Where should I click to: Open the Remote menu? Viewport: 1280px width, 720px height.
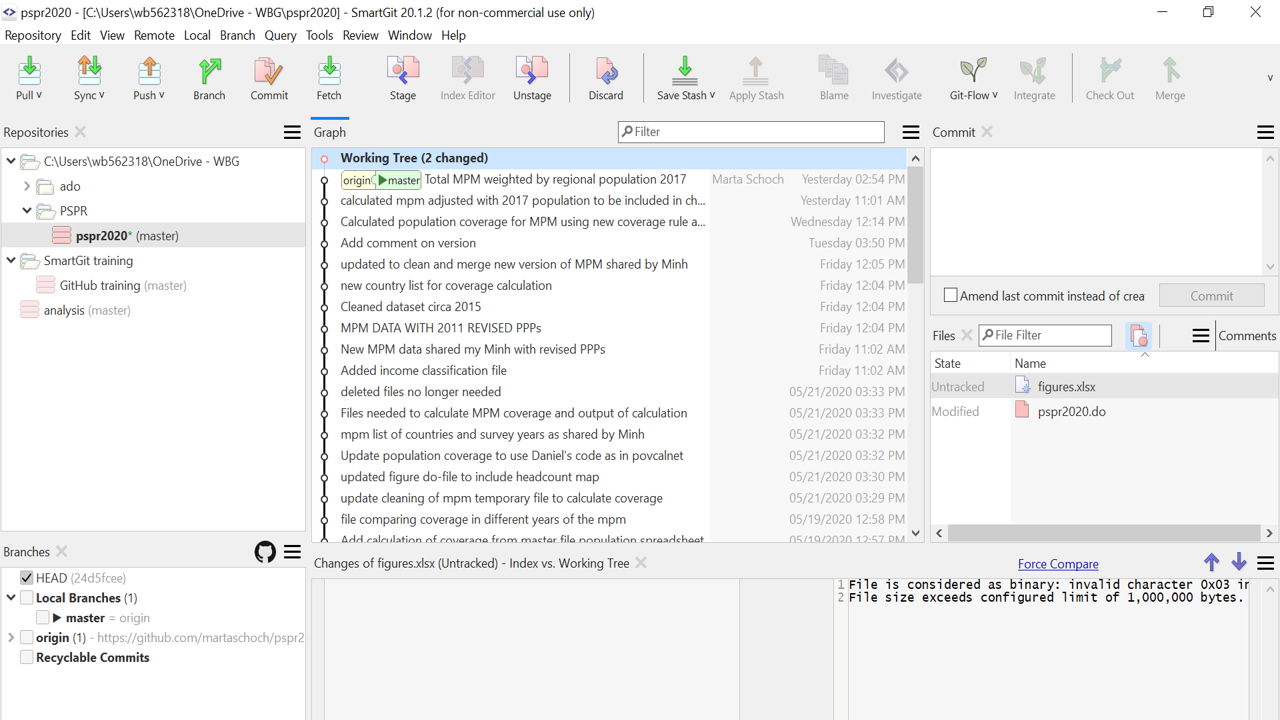[154, 35]
